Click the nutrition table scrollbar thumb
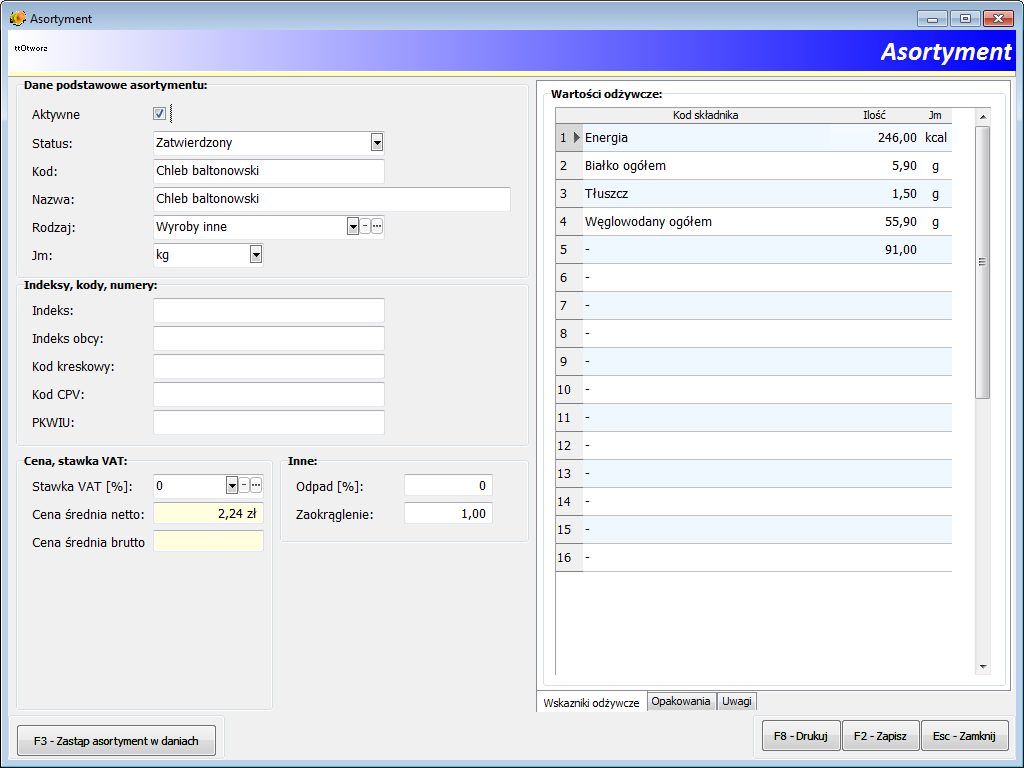 pyautogui.click(x=982, y=262)
